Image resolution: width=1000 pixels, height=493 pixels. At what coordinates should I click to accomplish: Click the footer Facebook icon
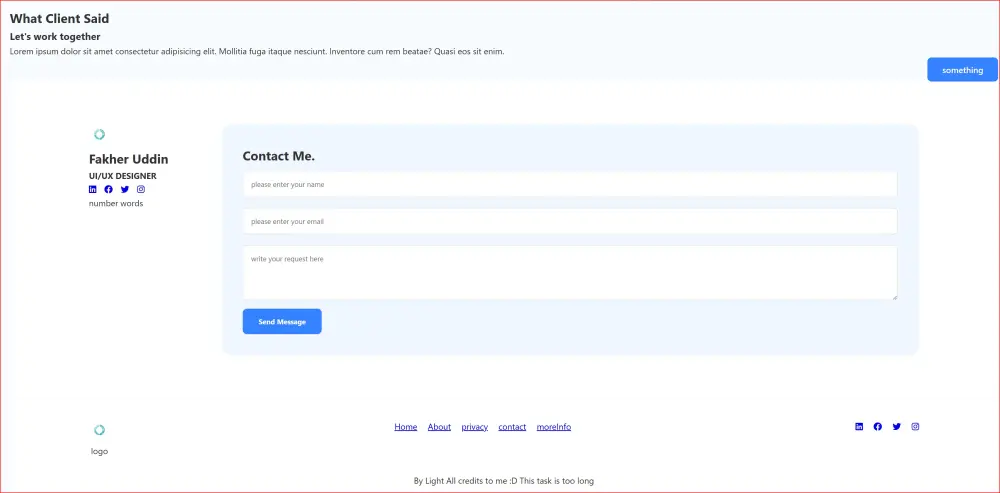878,427
